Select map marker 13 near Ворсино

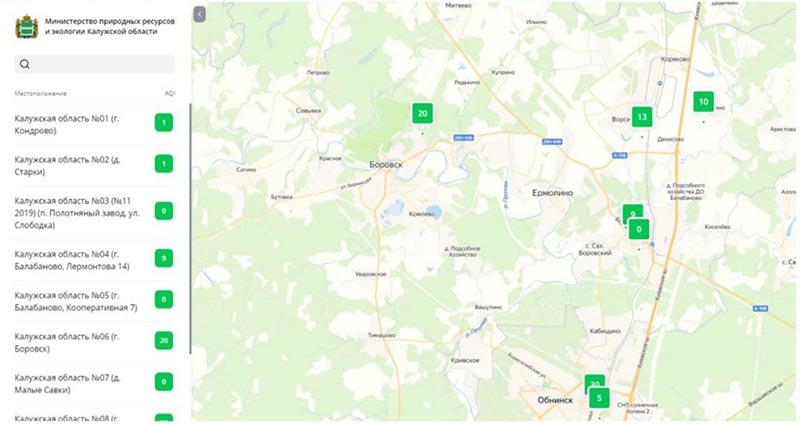(x=642, y=117)
